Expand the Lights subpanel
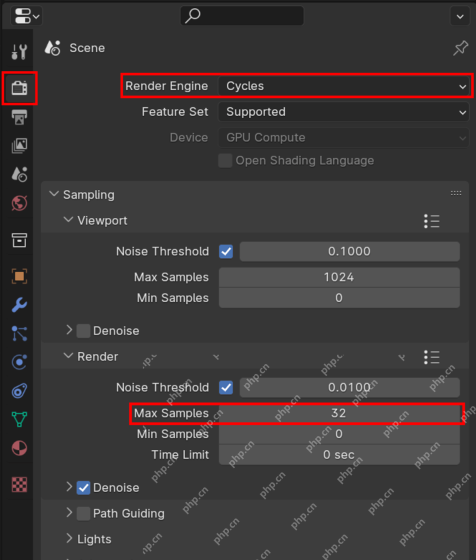The height and width of the screenshot is (560, 476). 69,538
